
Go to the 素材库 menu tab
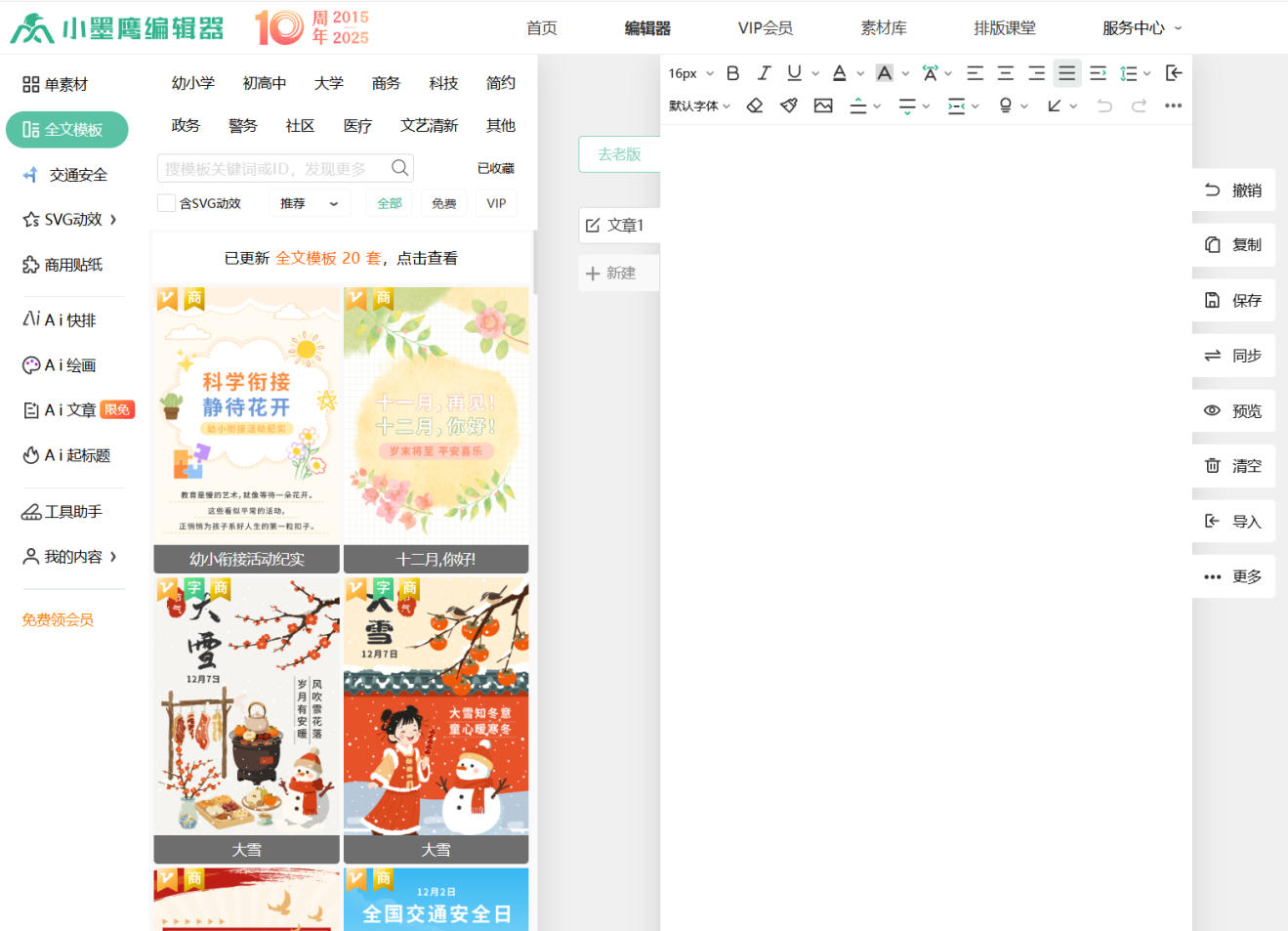(x=883, y=28)
